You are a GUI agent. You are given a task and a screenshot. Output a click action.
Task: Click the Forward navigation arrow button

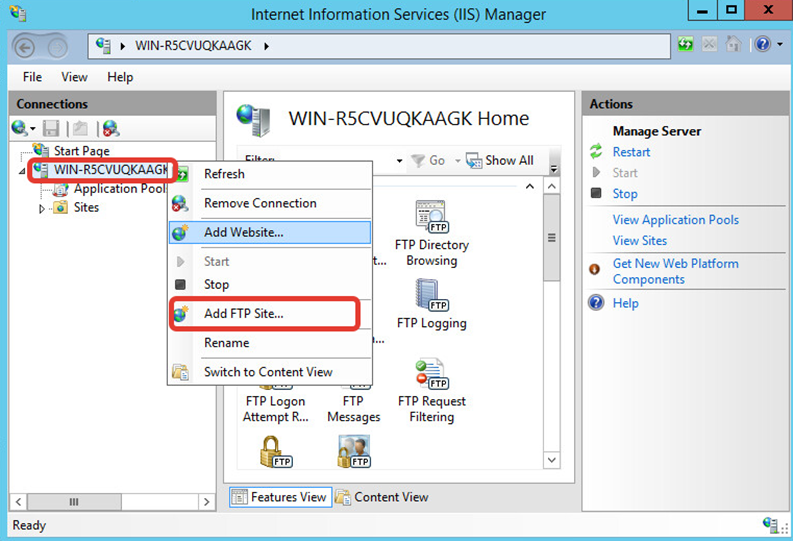pyautogui.click(x=57, y=48)
